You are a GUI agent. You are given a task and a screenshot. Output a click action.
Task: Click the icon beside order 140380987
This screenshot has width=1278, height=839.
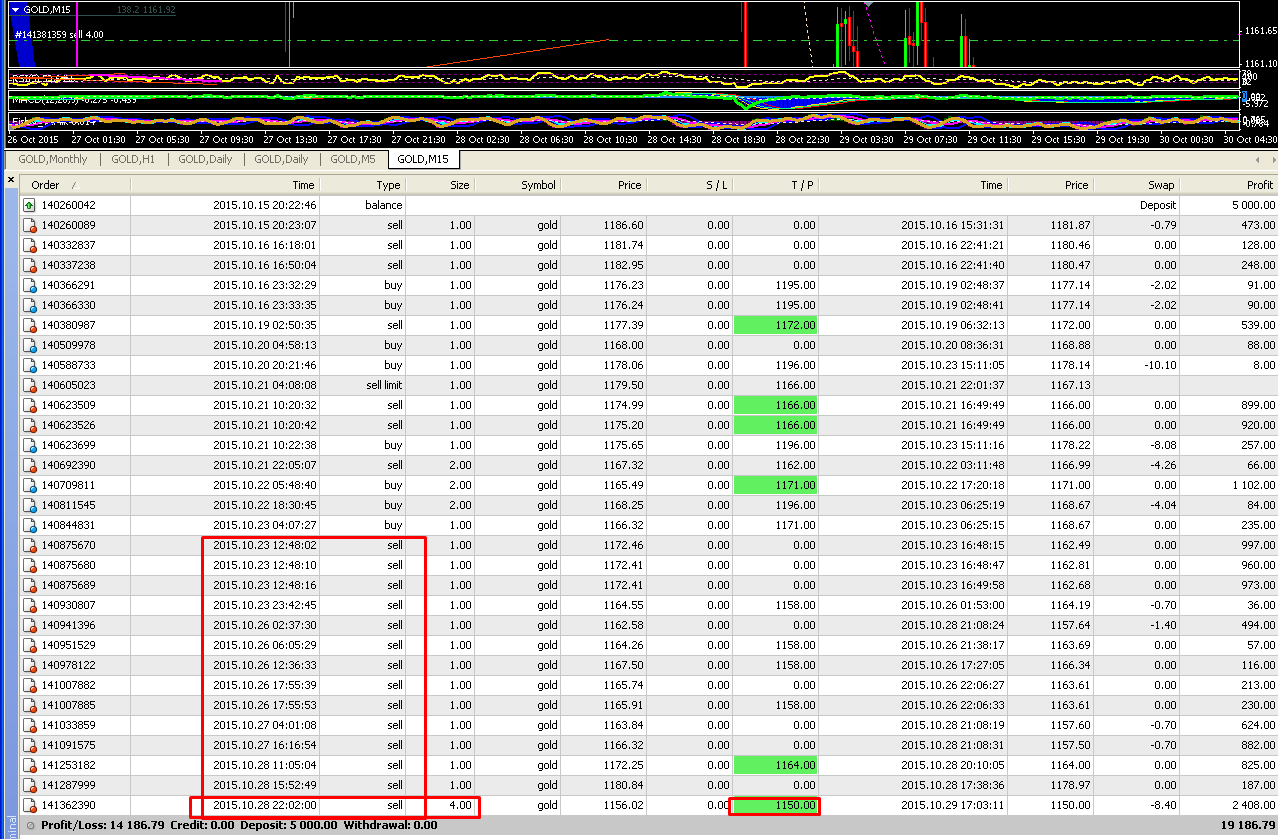point(29,325)
